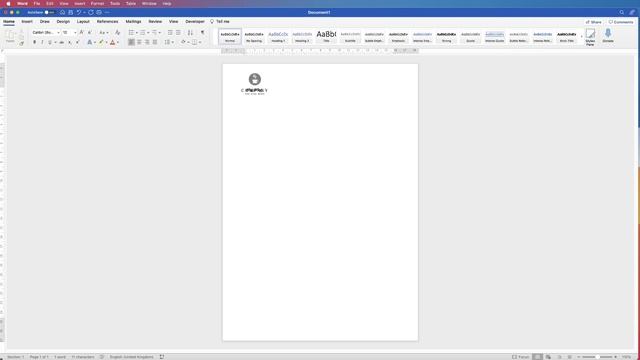Expand the font color dropdown arrow
The height and width of the screenshot is (360, 640).
[118, 42]
